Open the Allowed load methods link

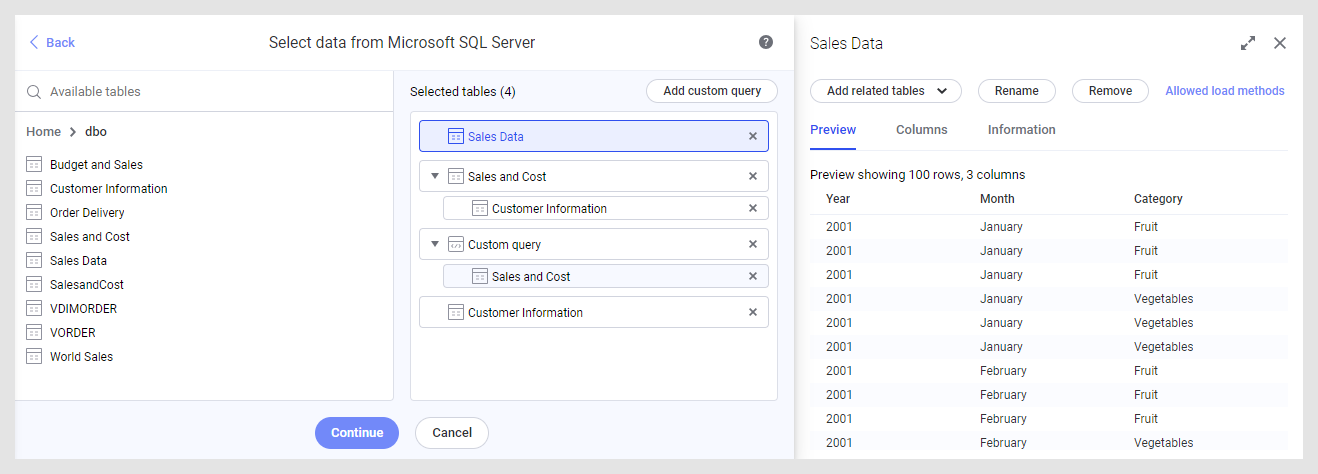[1224, 91]
